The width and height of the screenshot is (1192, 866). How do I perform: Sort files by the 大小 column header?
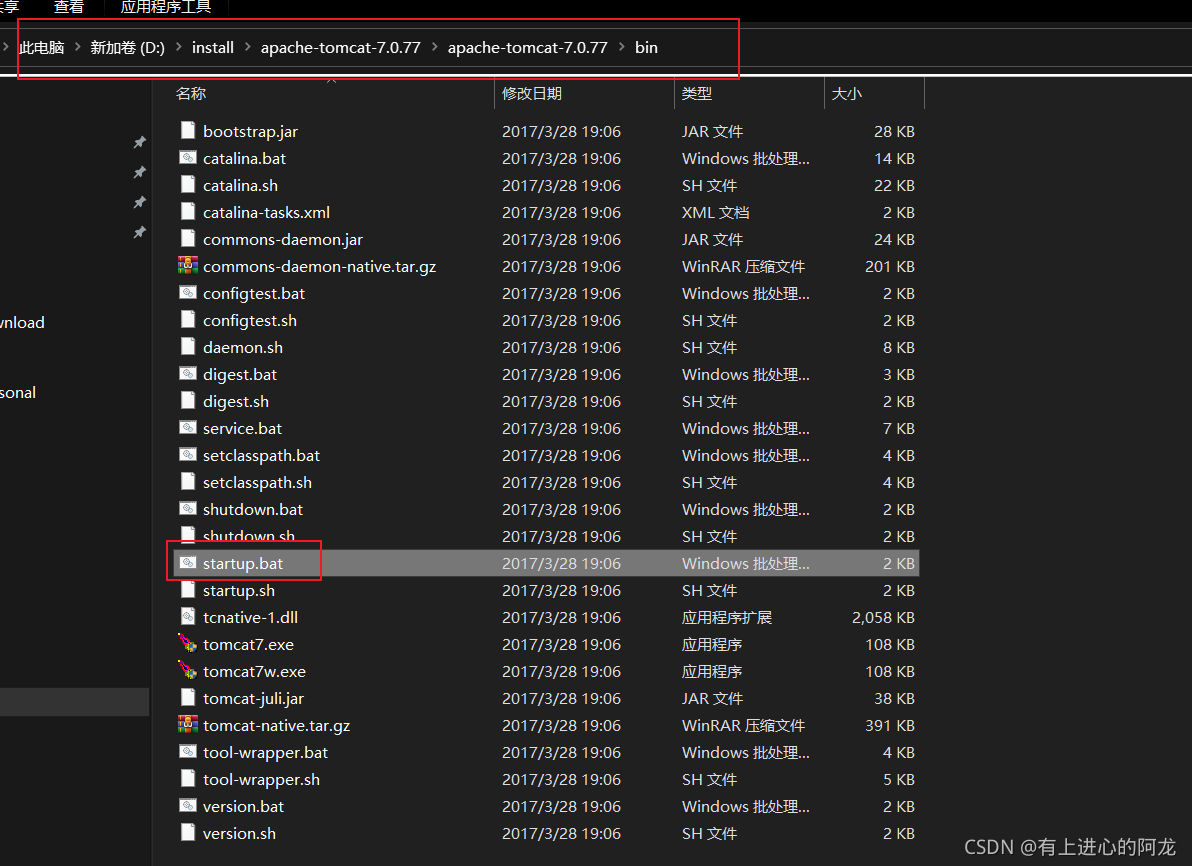pyautogui.click(x=847, y=94)
